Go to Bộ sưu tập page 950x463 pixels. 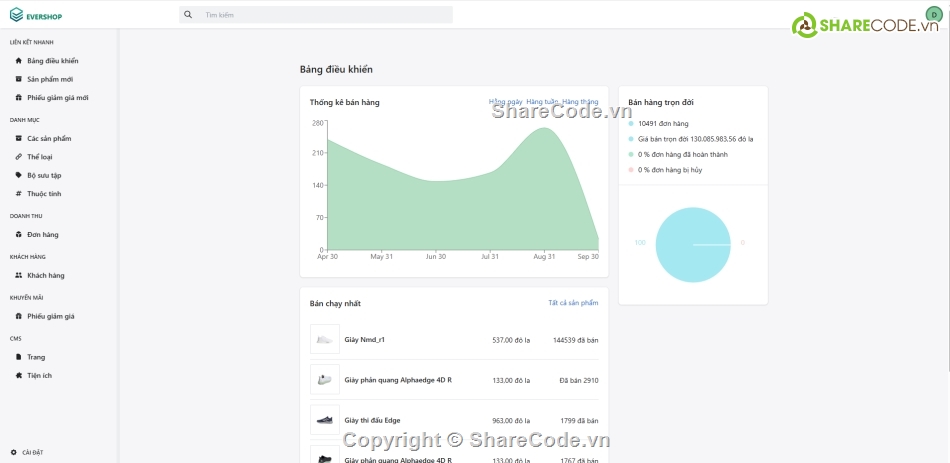44,175
